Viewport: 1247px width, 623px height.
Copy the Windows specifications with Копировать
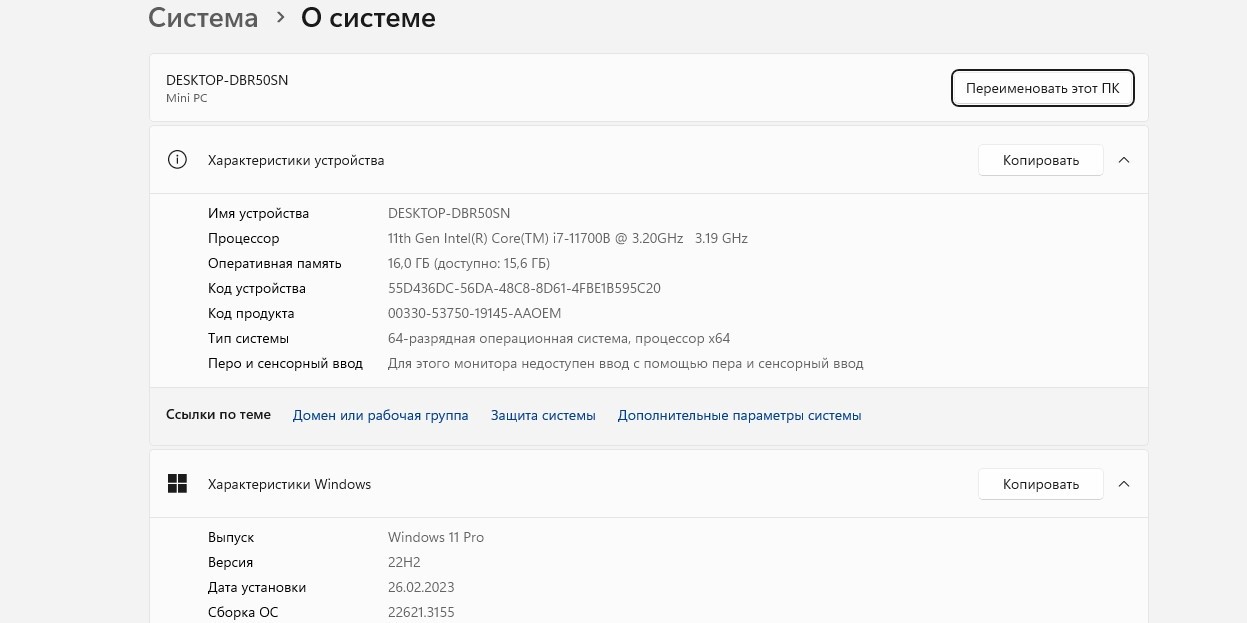pos(1040,484)
